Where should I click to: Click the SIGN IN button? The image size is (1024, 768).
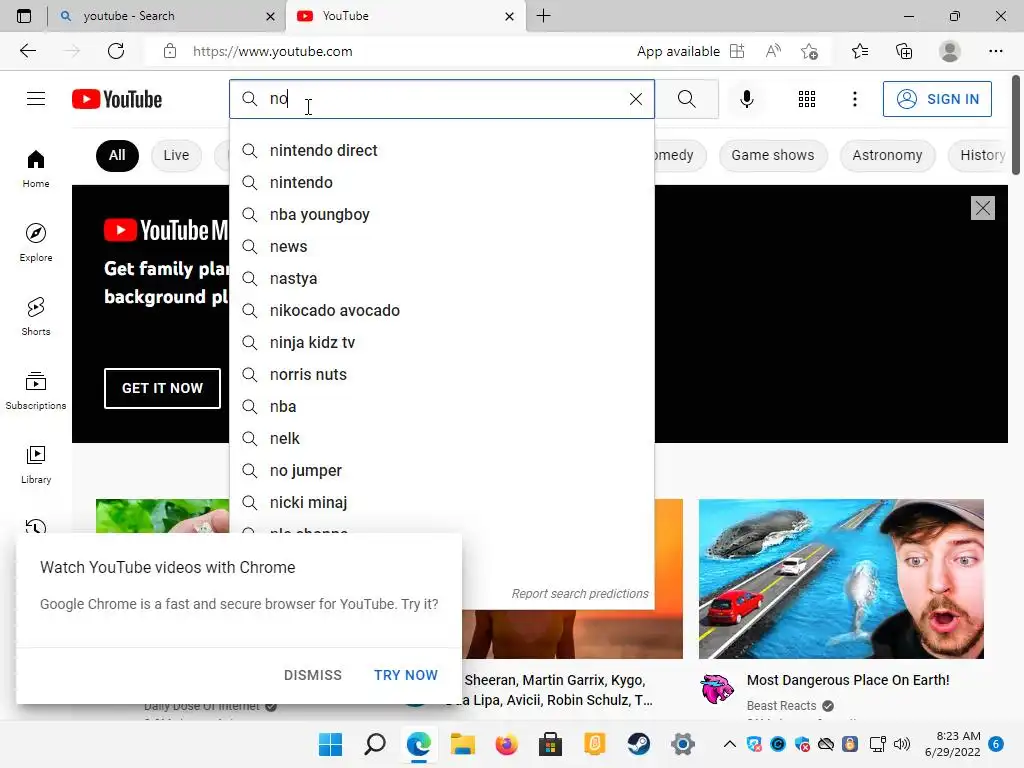(x=937, y=99)
